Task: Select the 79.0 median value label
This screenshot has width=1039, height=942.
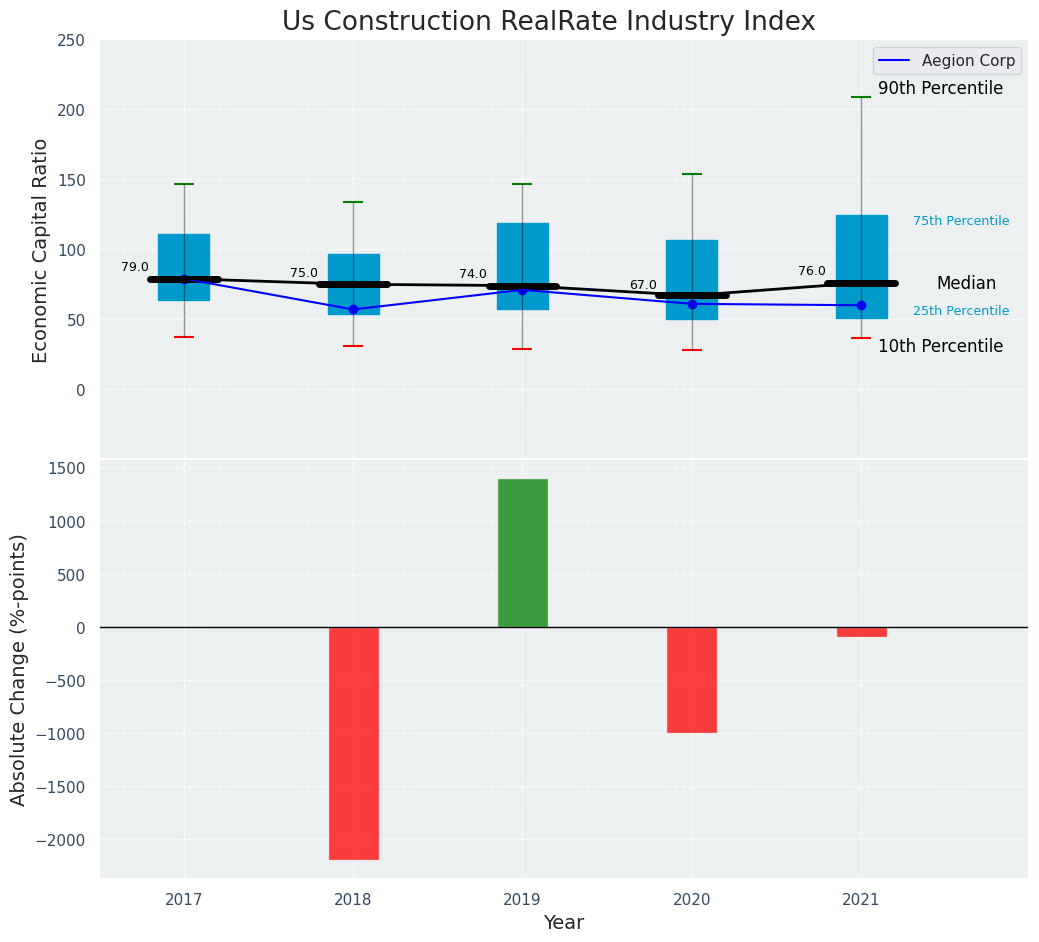Action: pos(135,268)
